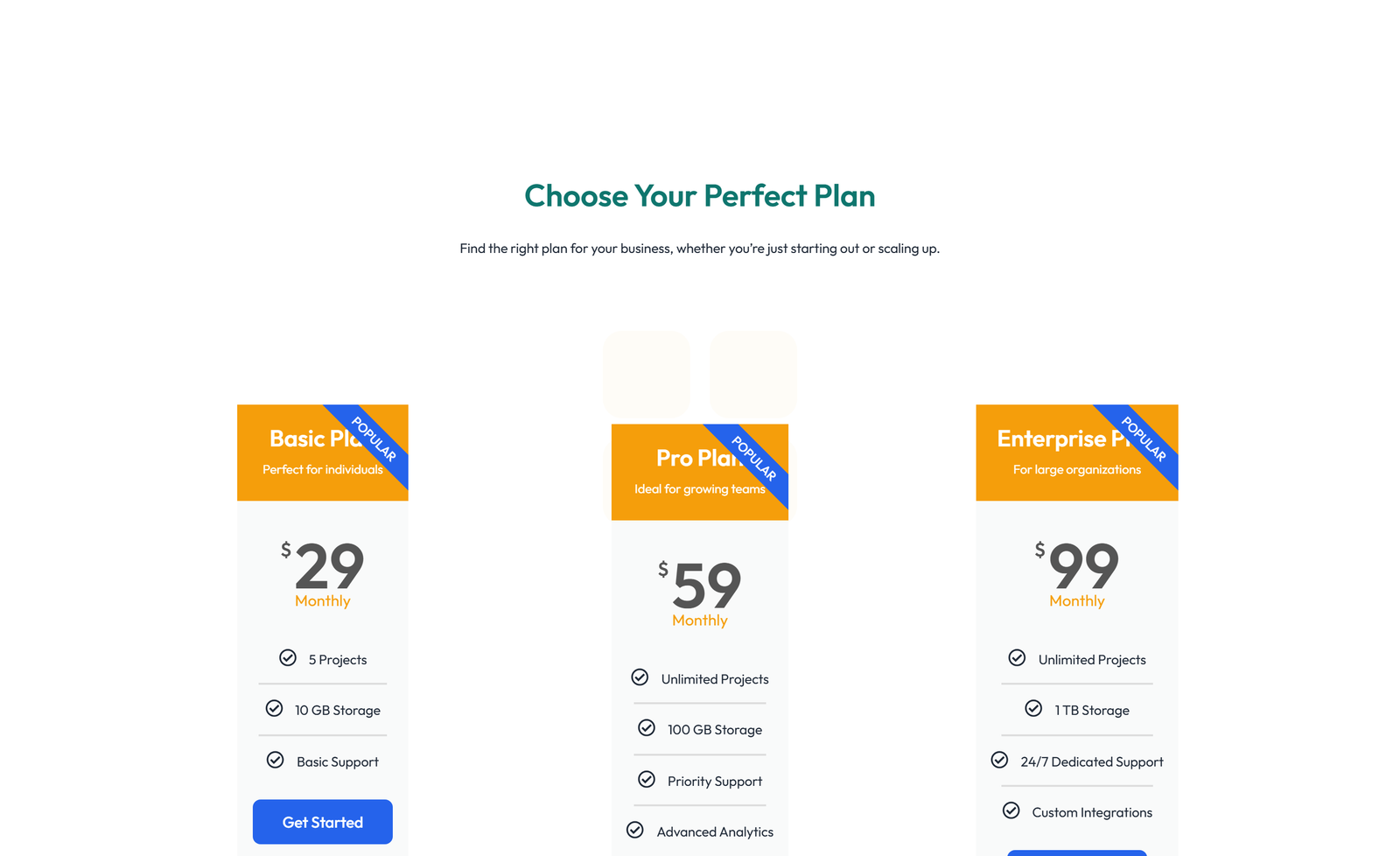Click the checkmark beside 24/7 Dedicated Support
This screenshot has width=1400, height=856.
coord(1000,760)
